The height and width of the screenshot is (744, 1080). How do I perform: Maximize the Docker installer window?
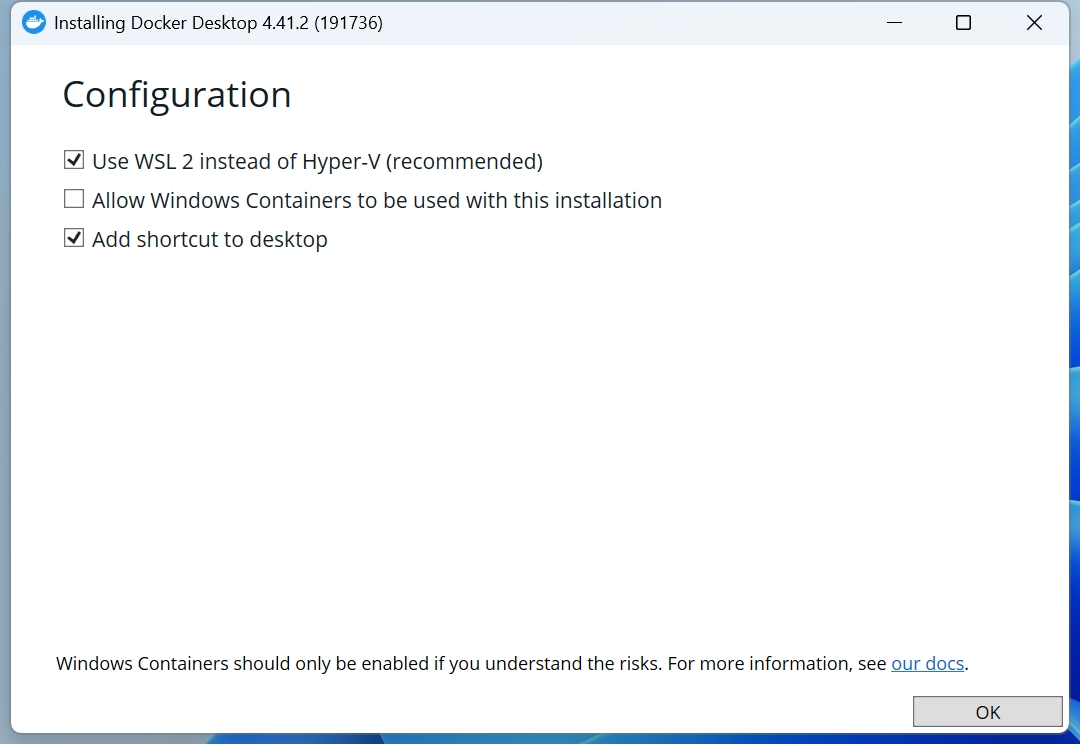[963, 22]
